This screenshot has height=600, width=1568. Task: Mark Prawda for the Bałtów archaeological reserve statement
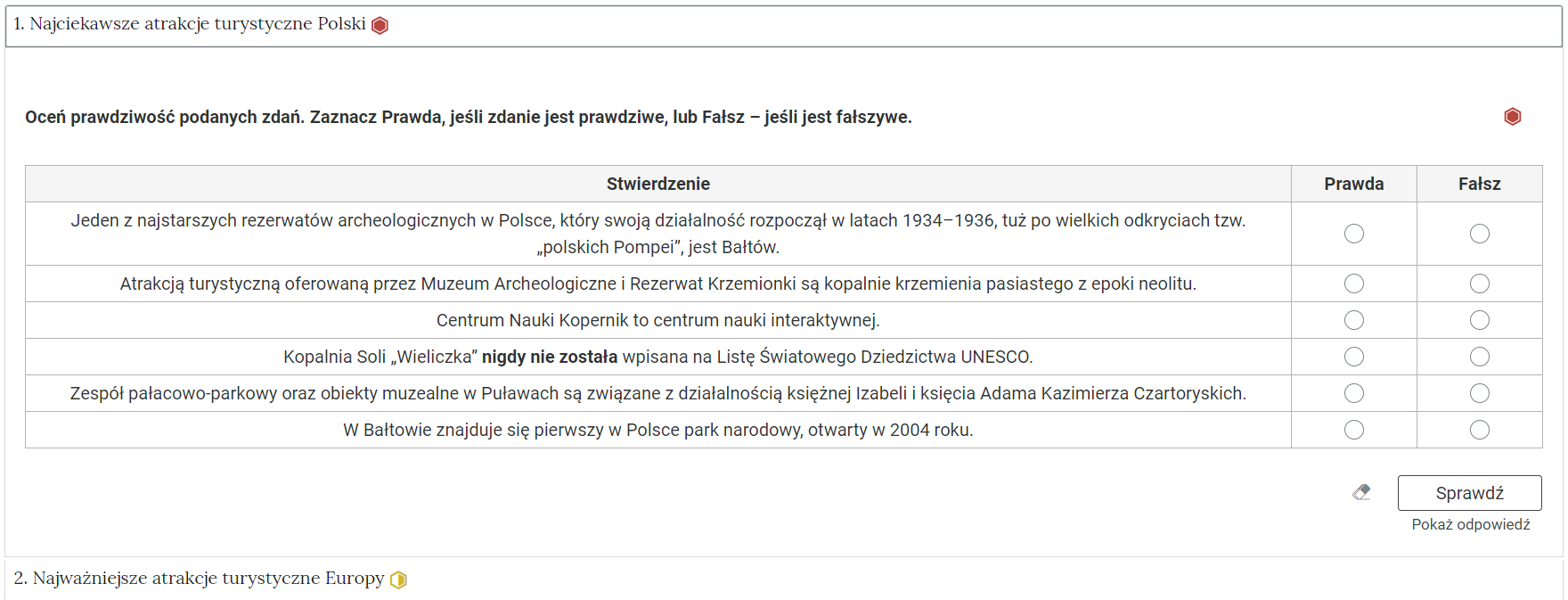coord(1353,234)
